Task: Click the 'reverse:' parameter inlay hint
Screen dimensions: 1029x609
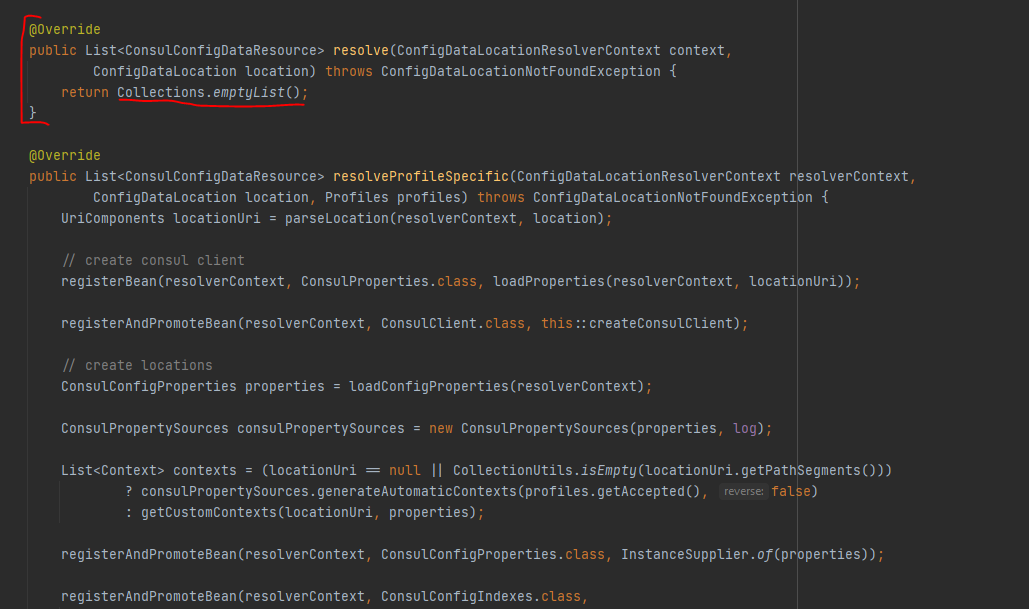Action: tap(744, 492)
